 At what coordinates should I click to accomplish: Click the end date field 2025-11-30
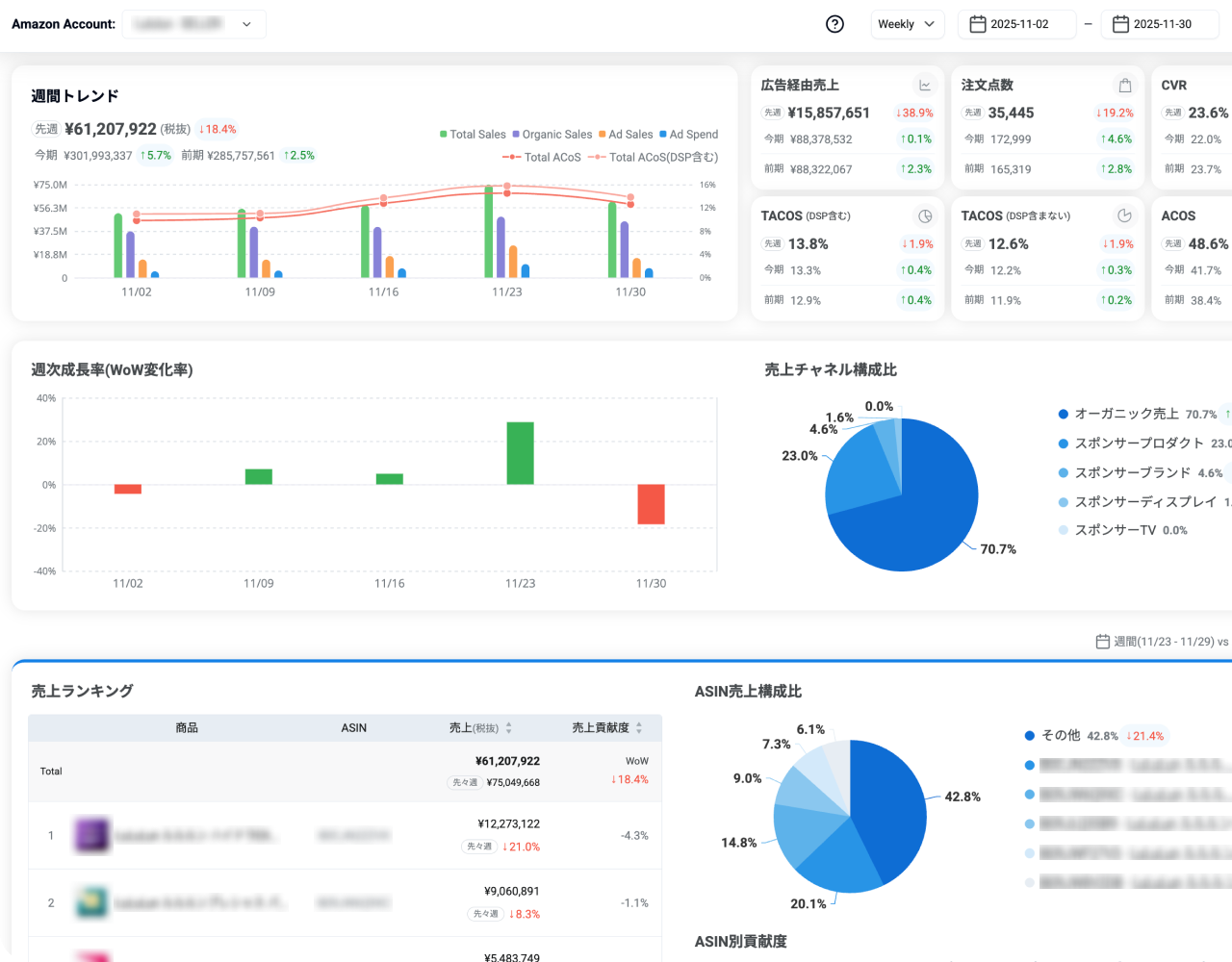(1160, 24)
